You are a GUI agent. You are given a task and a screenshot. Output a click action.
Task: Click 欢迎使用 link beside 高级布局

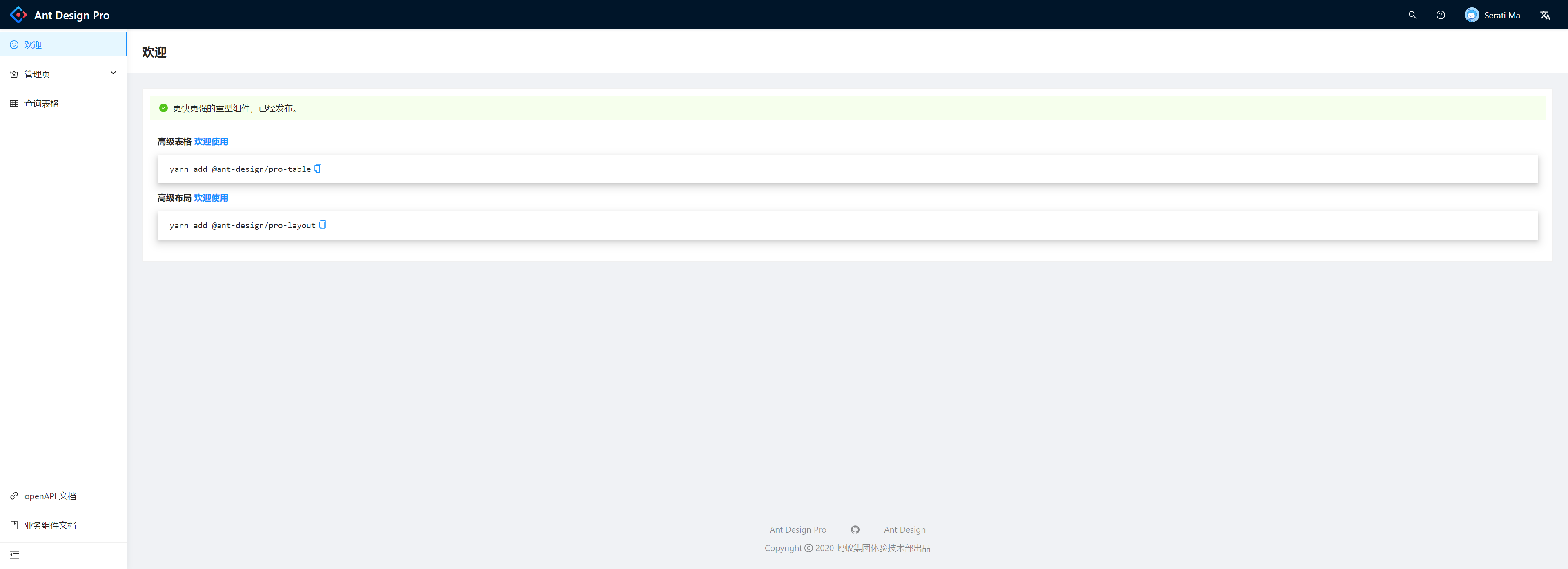[211, 198]
